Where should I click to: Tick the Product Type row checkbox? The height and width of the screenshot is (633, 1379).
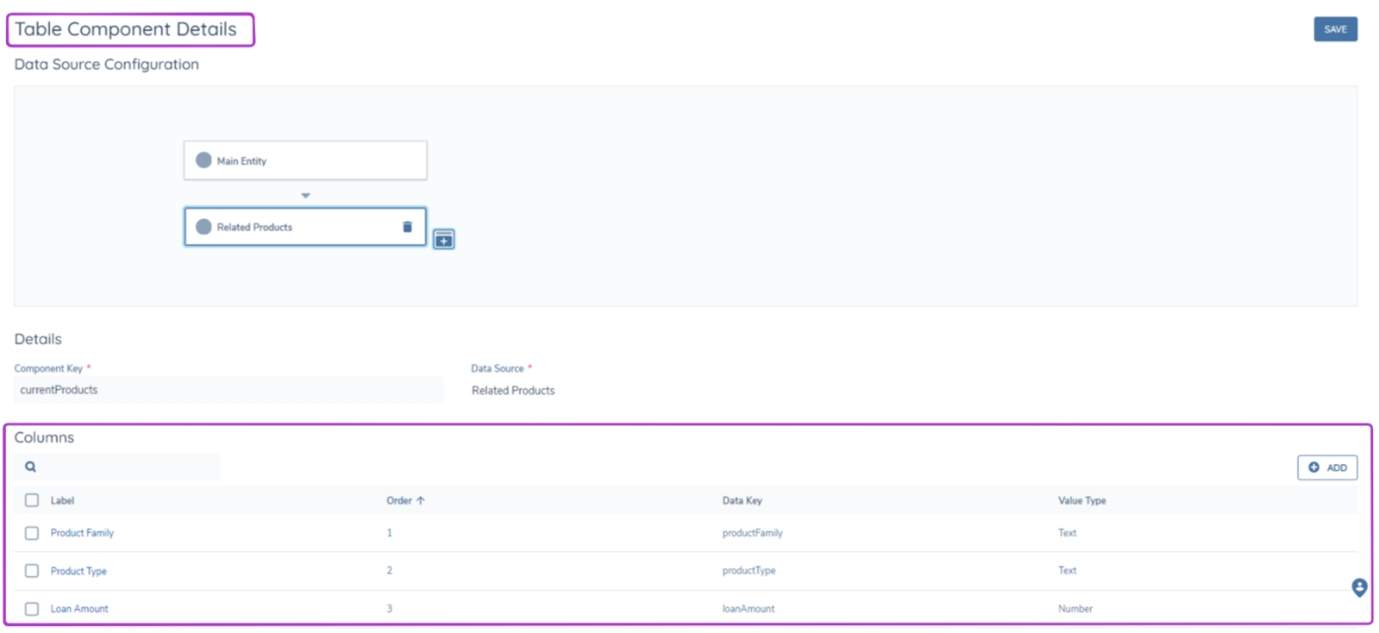tap(32, 571)
